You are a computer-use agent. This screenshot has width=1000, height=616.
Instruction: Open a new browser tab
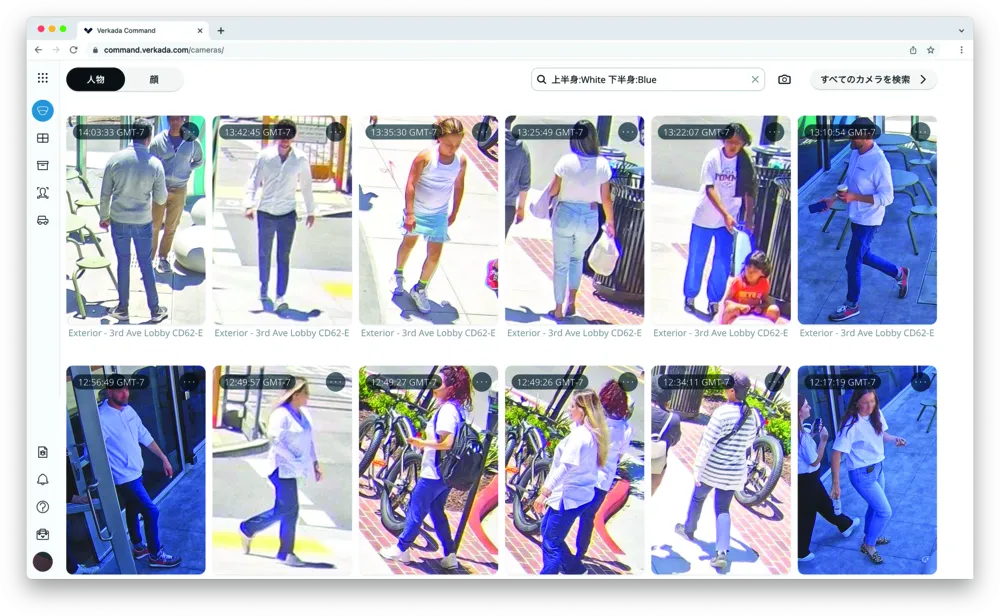pyautogui.click(x=221, y=30)
